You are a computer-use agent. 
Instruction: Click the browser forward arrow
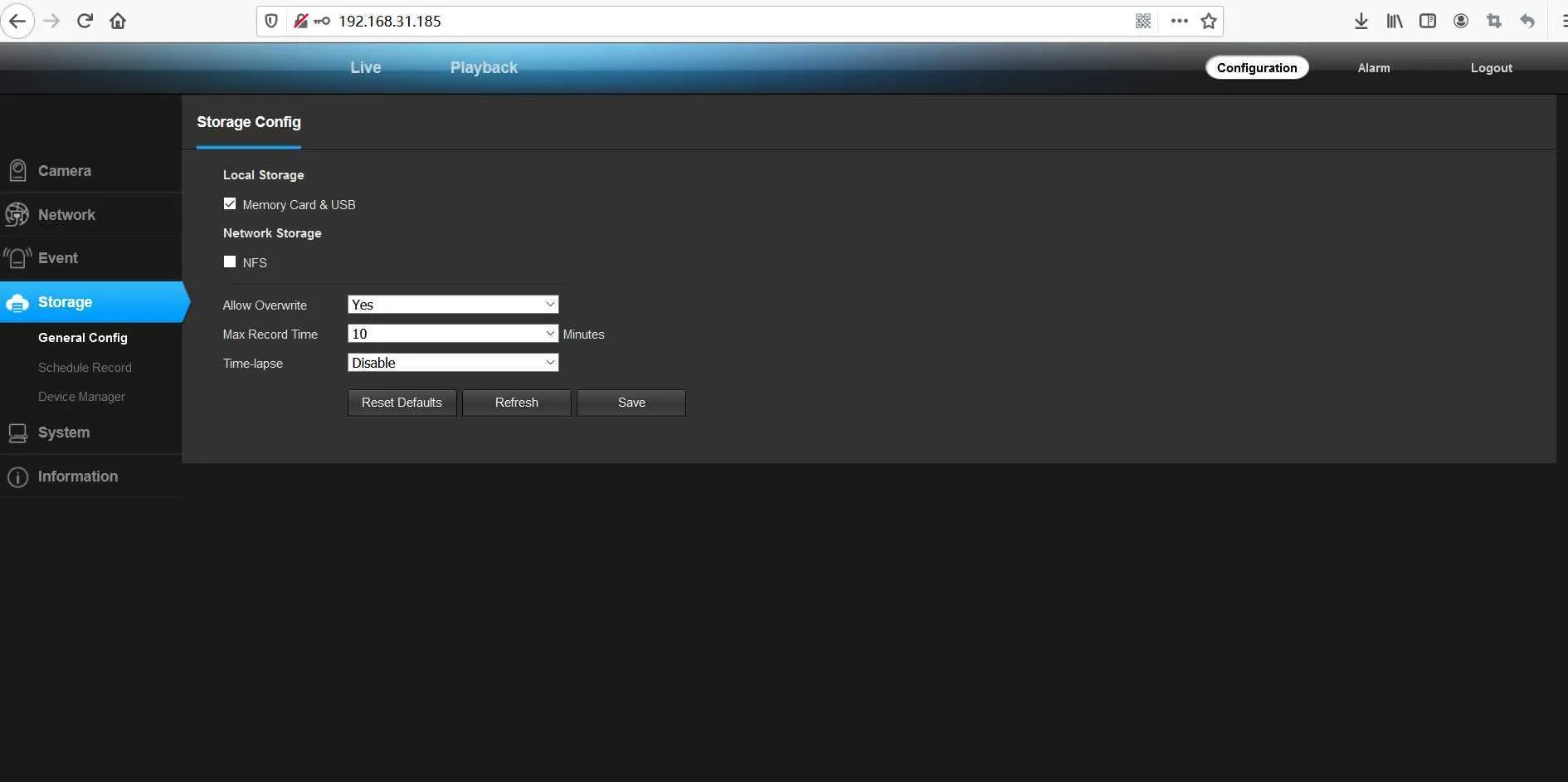point(51,21)
